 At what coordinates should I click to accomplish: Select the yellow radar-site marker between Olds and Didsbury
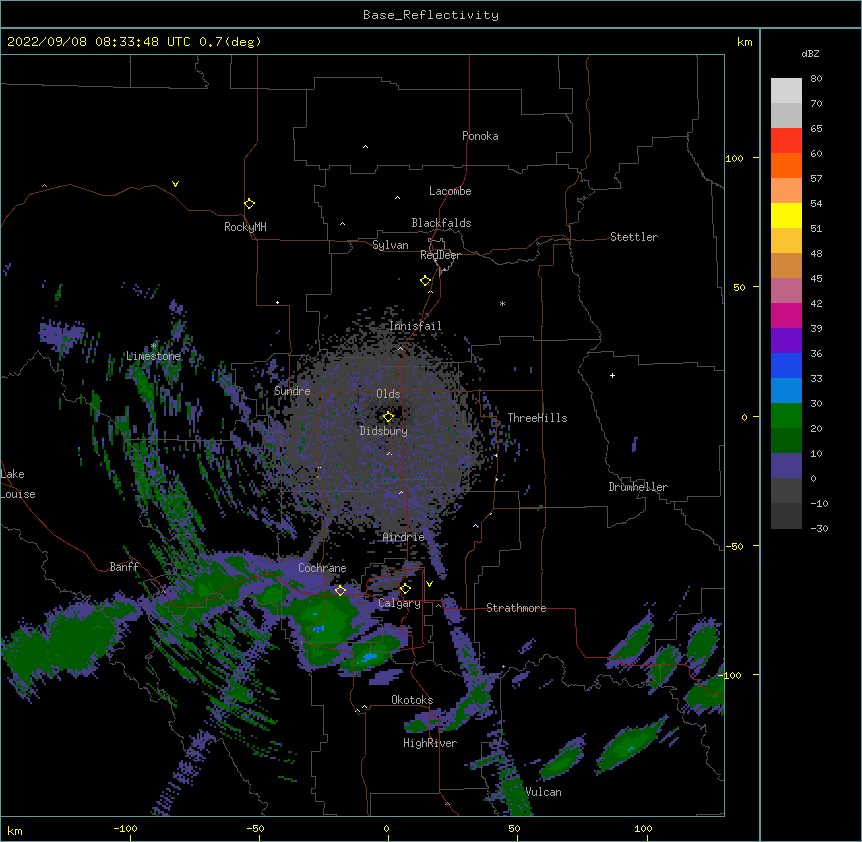(389, 417)
